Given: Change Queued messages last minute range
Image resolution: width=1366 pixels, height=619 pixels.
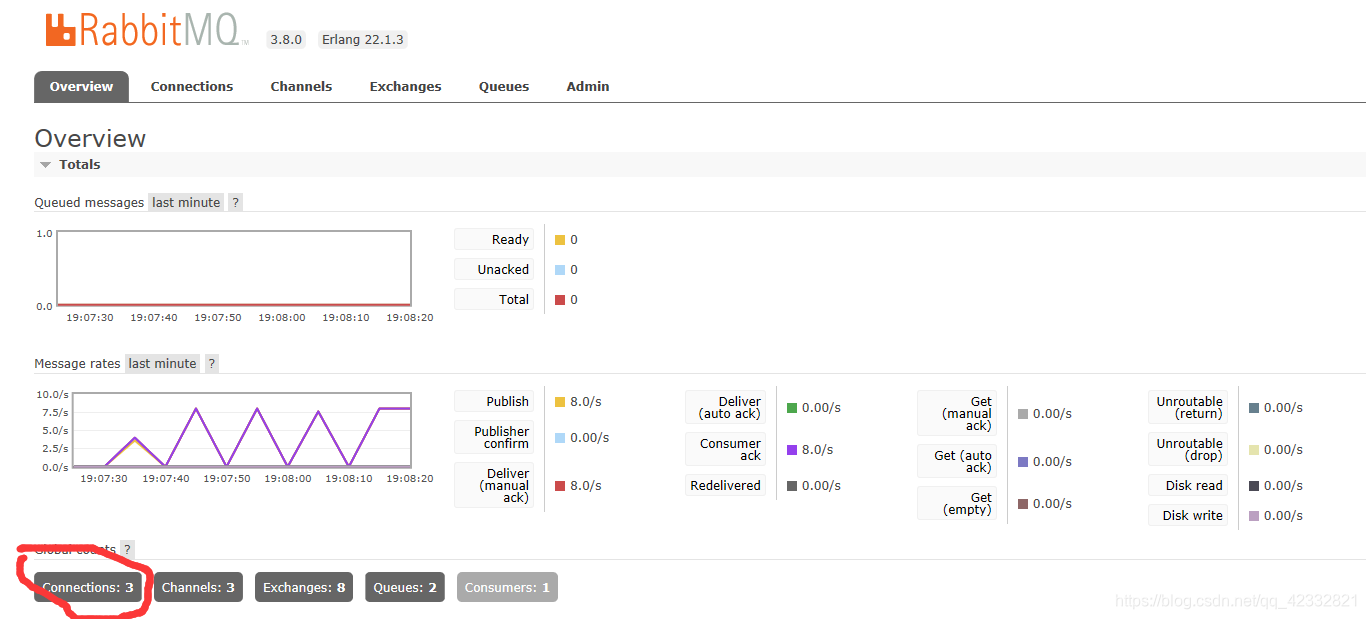Looking at the screenshot, I should click(x=186, y=202).
